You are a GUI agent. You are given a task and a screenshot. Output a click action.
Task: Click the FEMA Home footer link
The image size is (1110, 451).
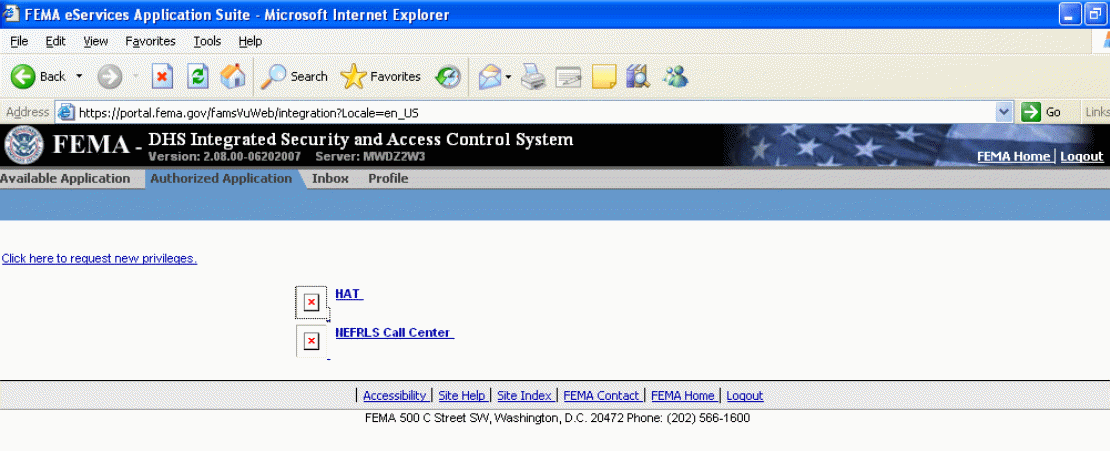(683, 396)
